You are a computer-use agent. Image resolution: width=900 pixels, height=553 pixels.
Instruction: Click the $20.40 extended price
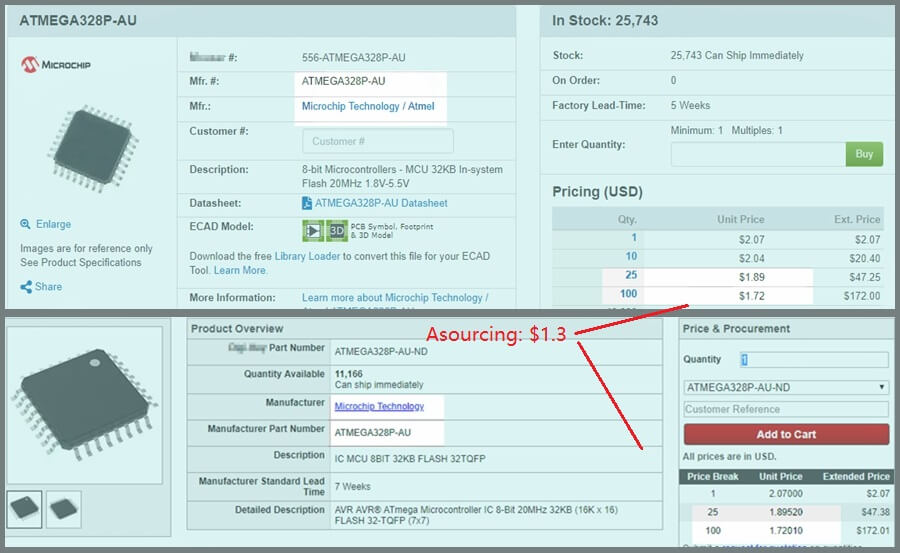tap(864, 258)
